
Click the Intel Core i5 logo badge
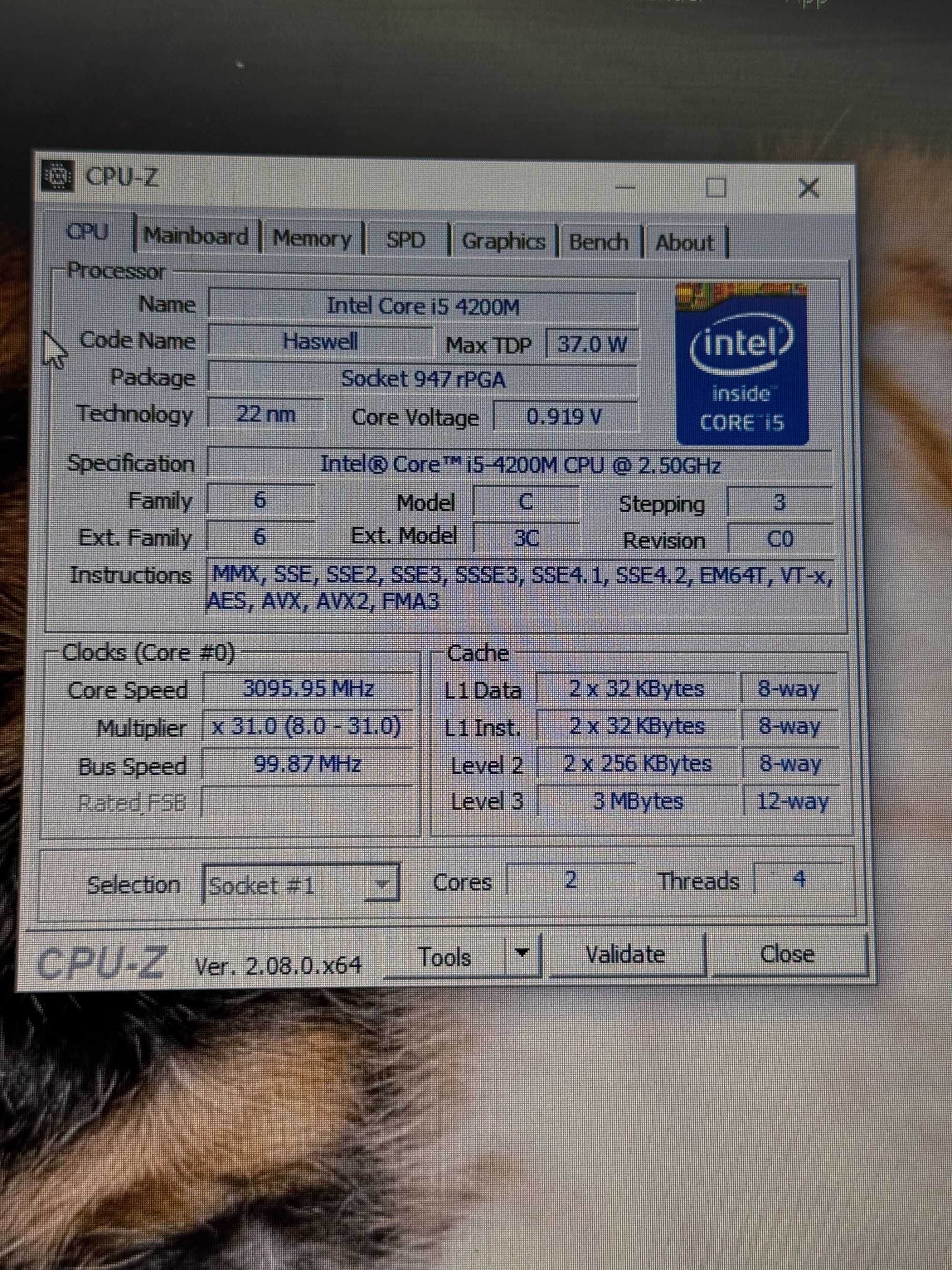point(742,363)
